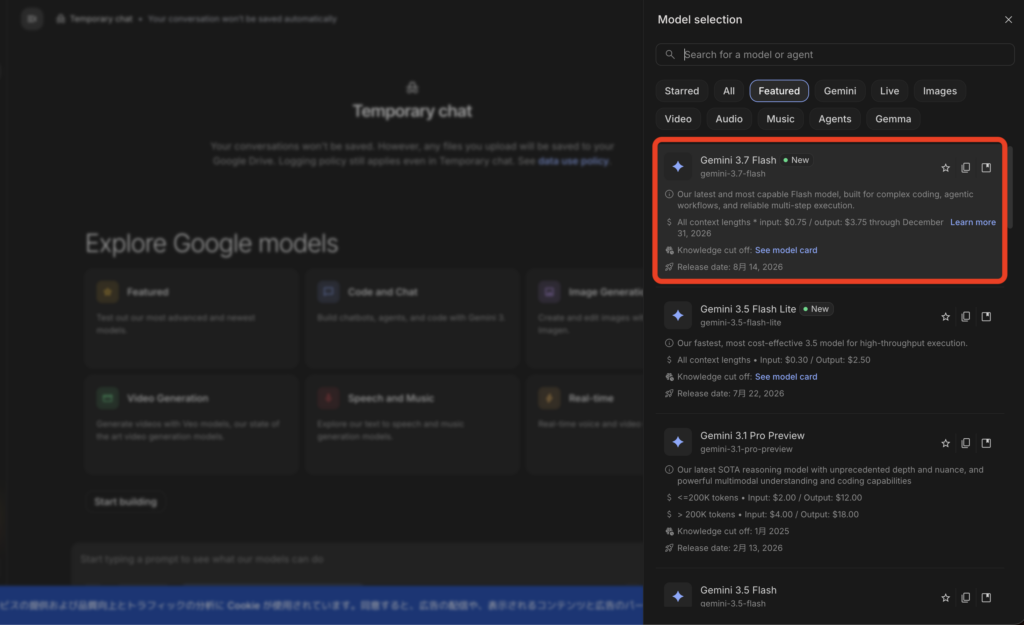Click the prompt input box
Image resolution: width=1024 pixels, height=625 pixels.
point(358,560)
